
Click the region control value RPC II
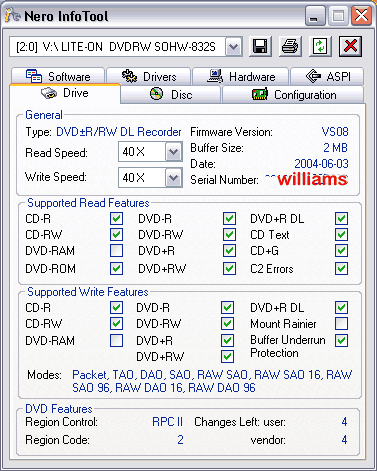[167, 422]
